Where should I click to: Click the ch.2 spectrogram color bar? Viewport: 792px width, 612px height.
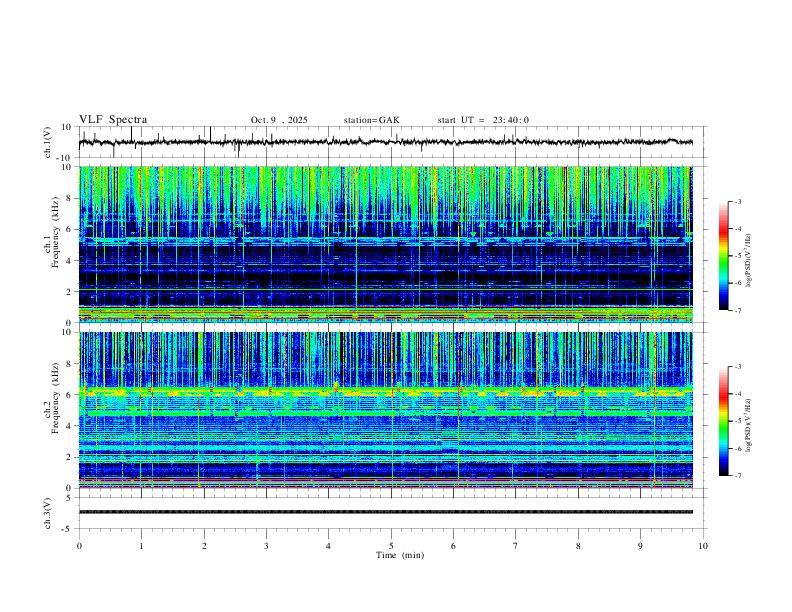click(x=724, y=421)
